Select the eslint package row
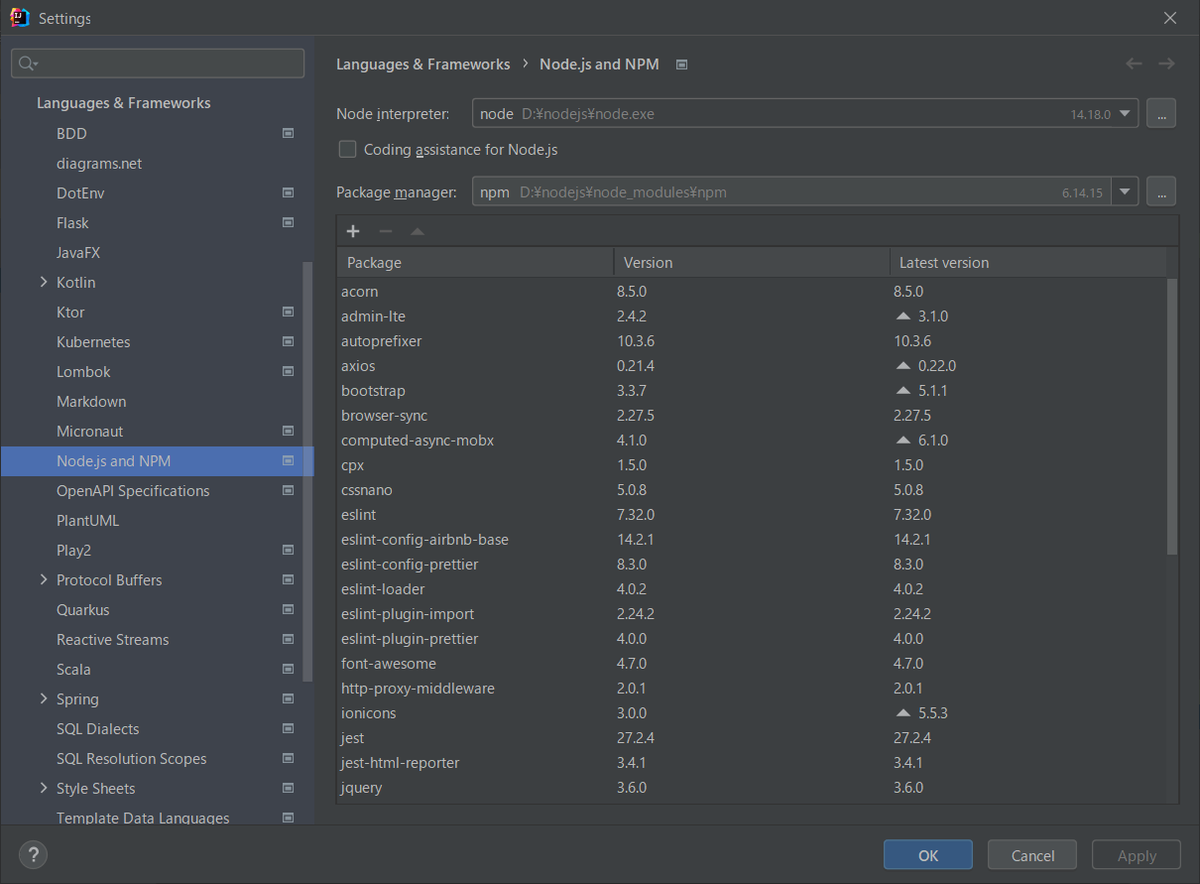 [752, 514]
